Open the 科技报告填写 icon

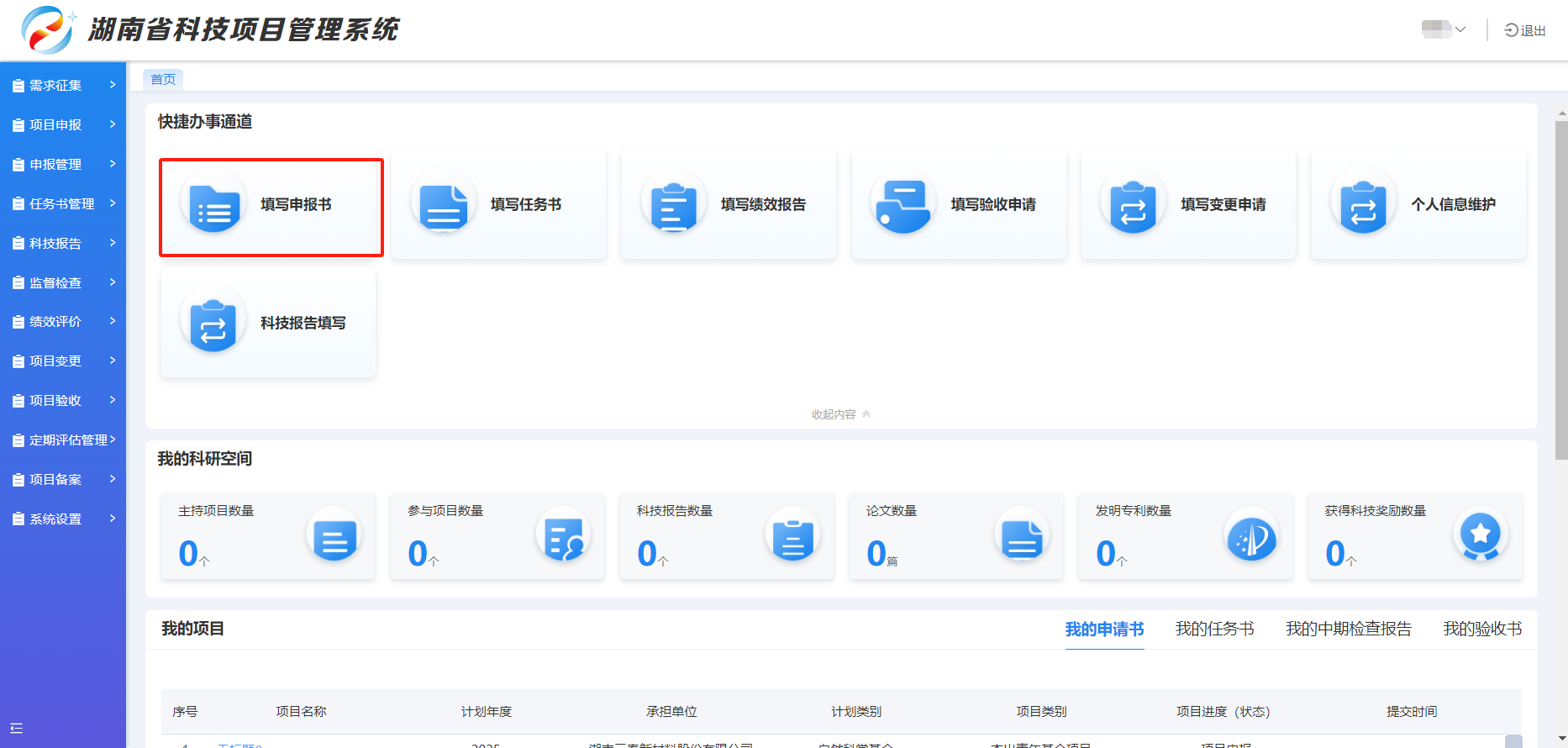(213, 324)
